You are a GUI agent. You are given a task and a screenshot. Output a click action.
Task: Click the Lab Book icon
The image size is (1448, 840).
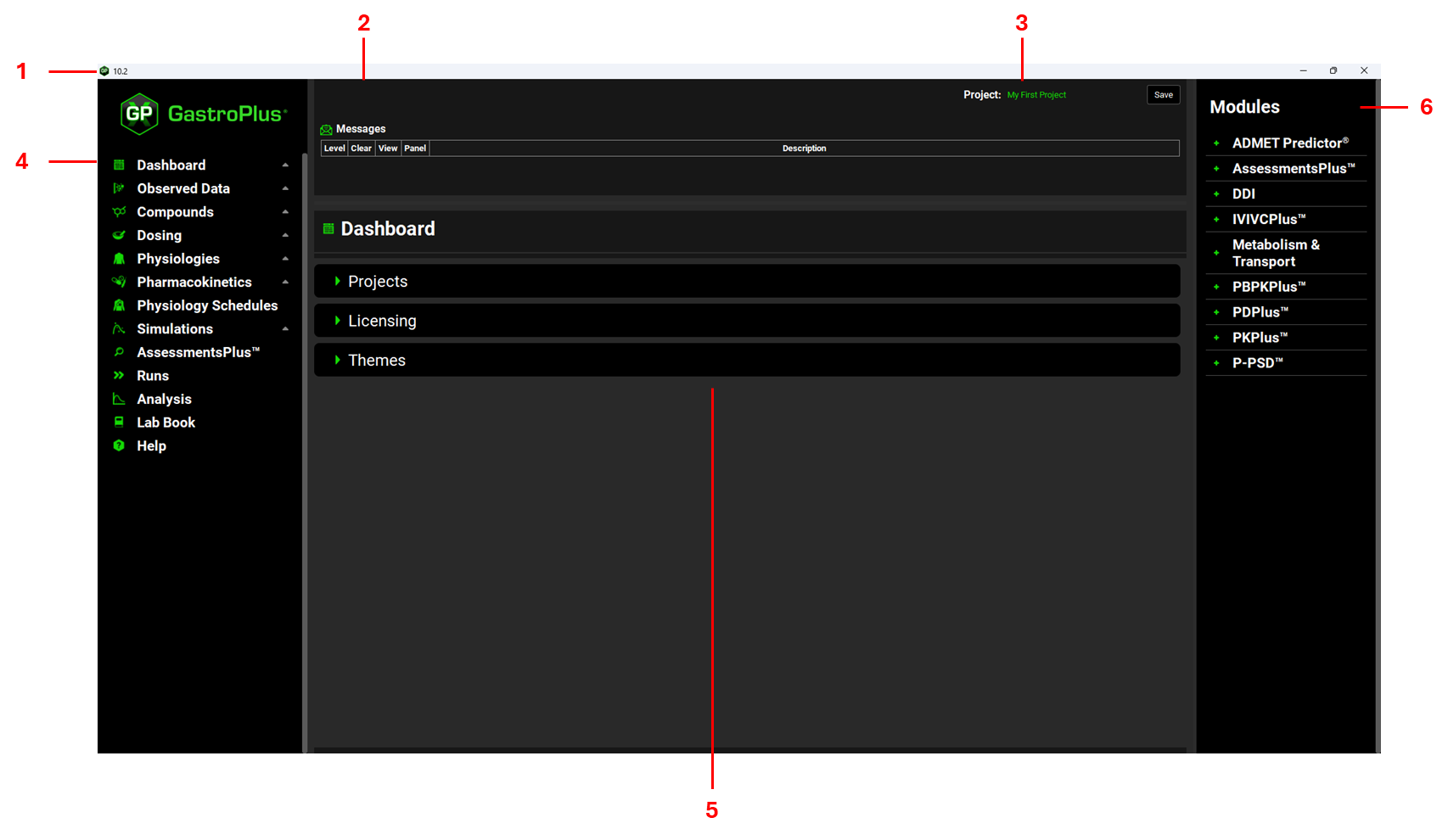tap(119, 422)
